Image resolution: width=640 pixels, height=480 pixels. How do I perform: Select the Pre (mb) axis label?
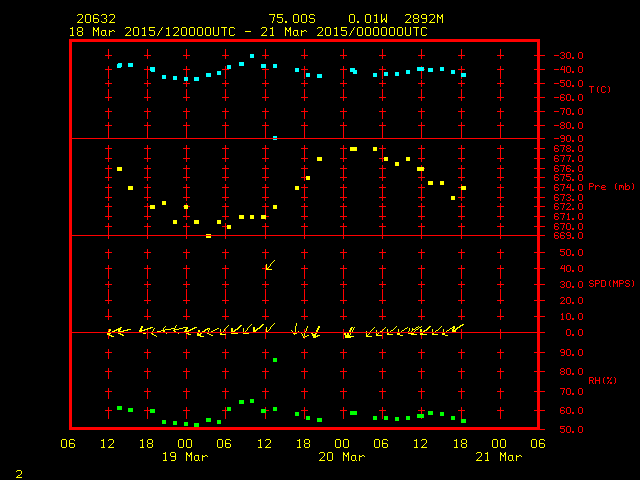pyautogui.click(x=612, y=187)
